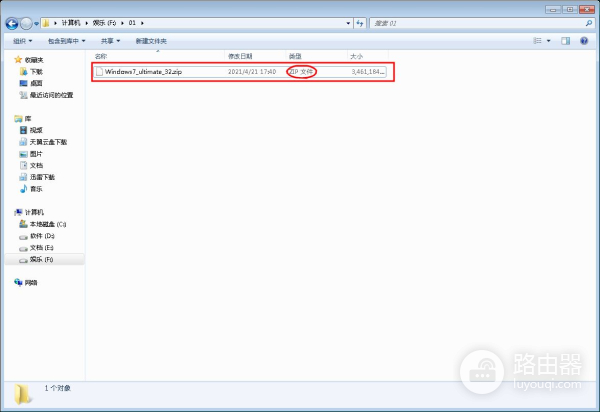Expand the arrow after 01 in path
The height and width of the screenshot is (412, 600).
pyautogui.click(x=142, y=23)
